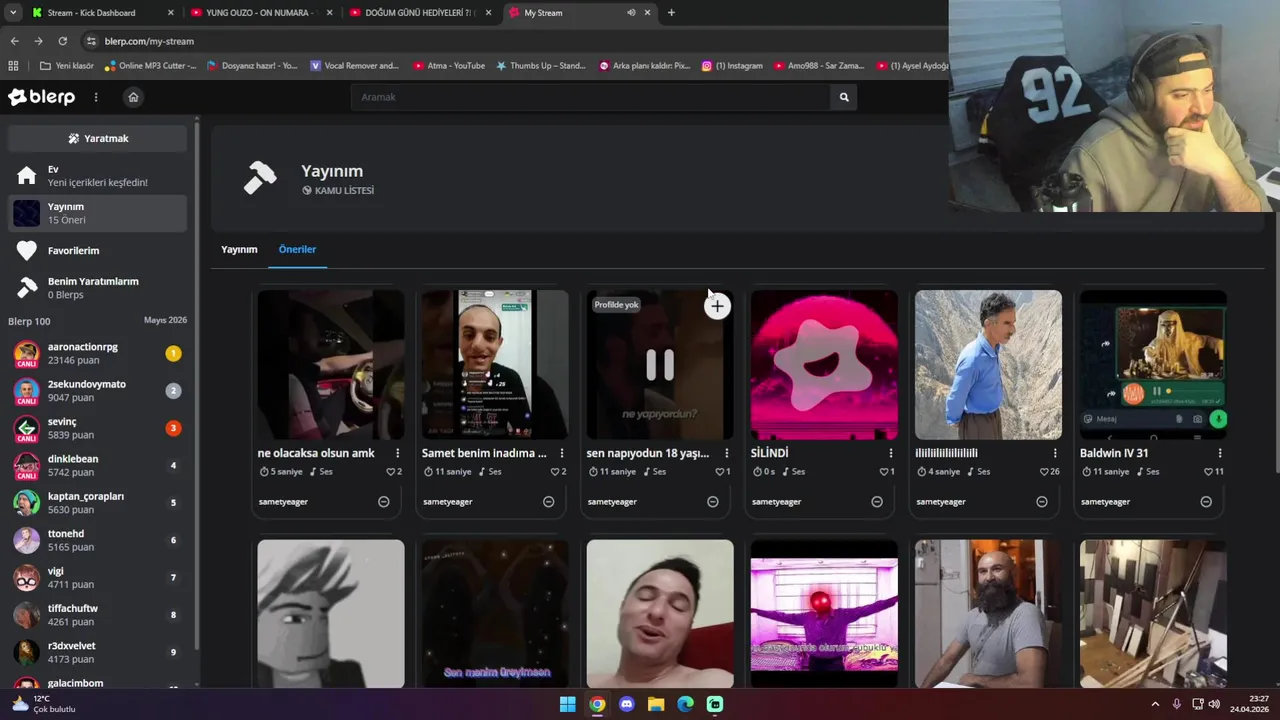Remove suggestion 'sen napıyodun' minus icon
The image size is (1280, 720).
713,501
